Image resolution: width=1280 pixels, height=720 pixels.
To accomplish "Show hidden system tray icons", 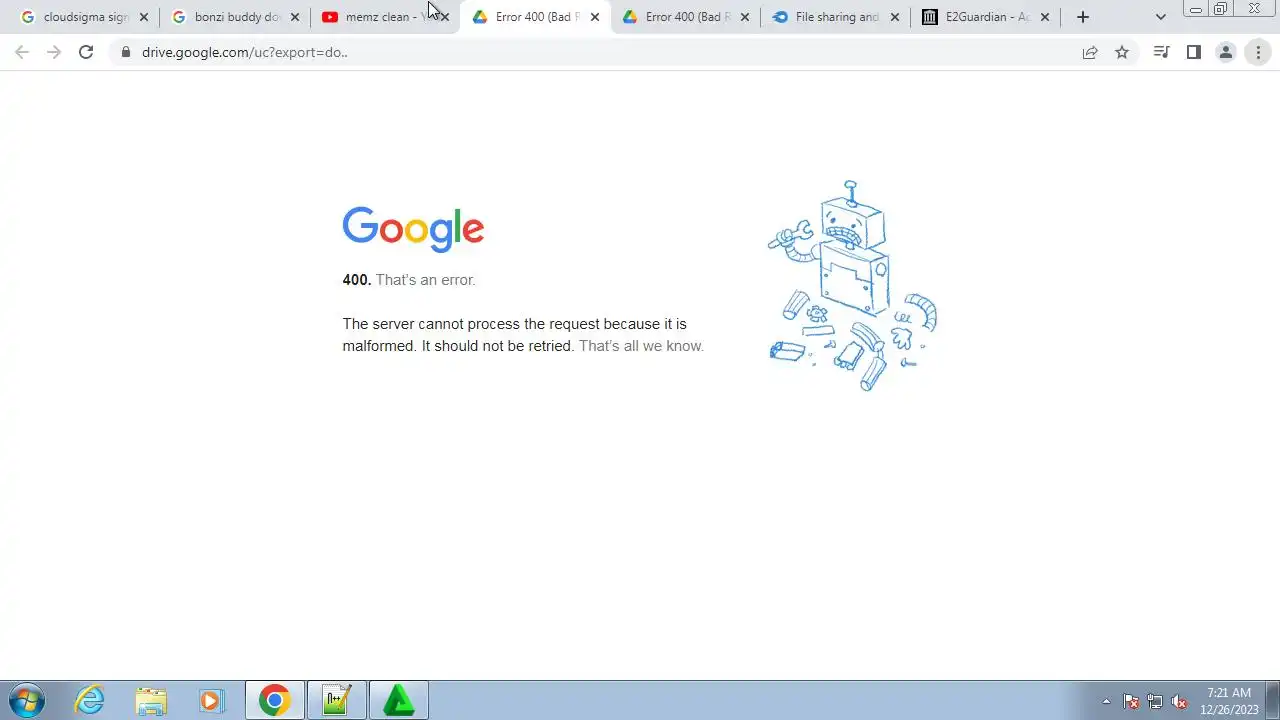I will pyautogui.click(x=1106, y=701).
